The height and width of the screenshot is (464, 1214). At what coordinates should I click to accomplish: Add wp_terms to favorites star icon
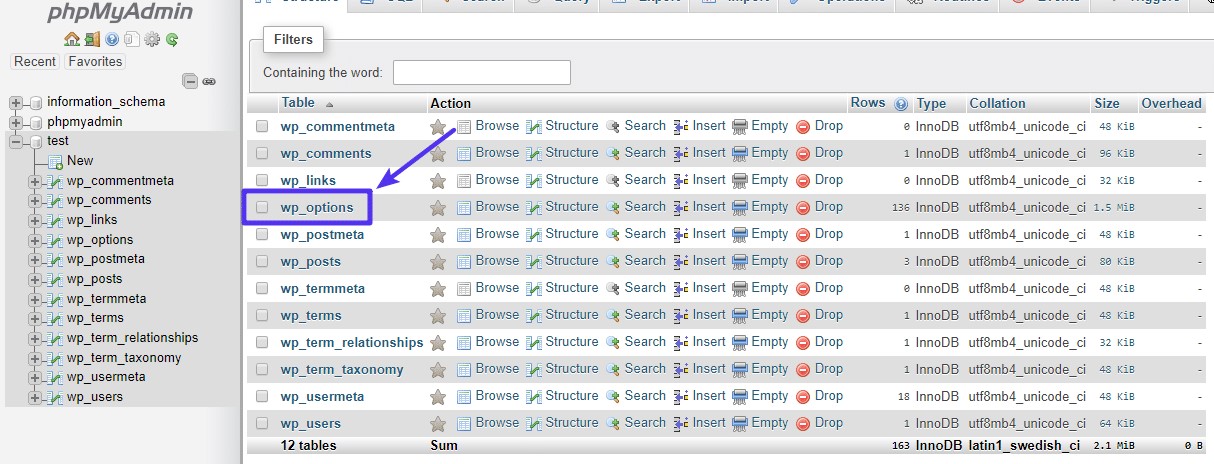coord(437,316)
